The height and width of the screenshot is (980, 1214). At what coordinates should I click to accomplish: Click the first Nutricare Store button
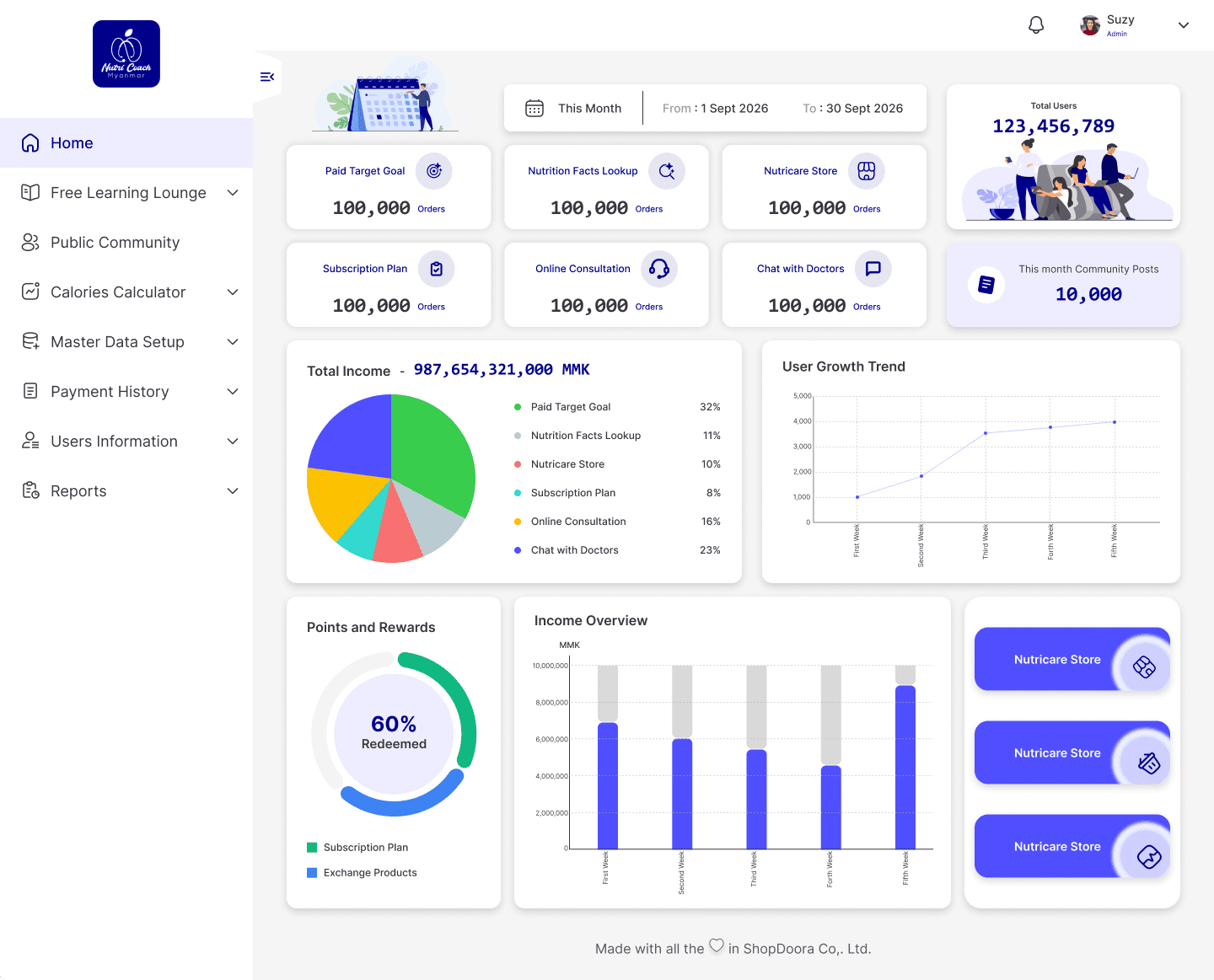tap(1072, 660)
